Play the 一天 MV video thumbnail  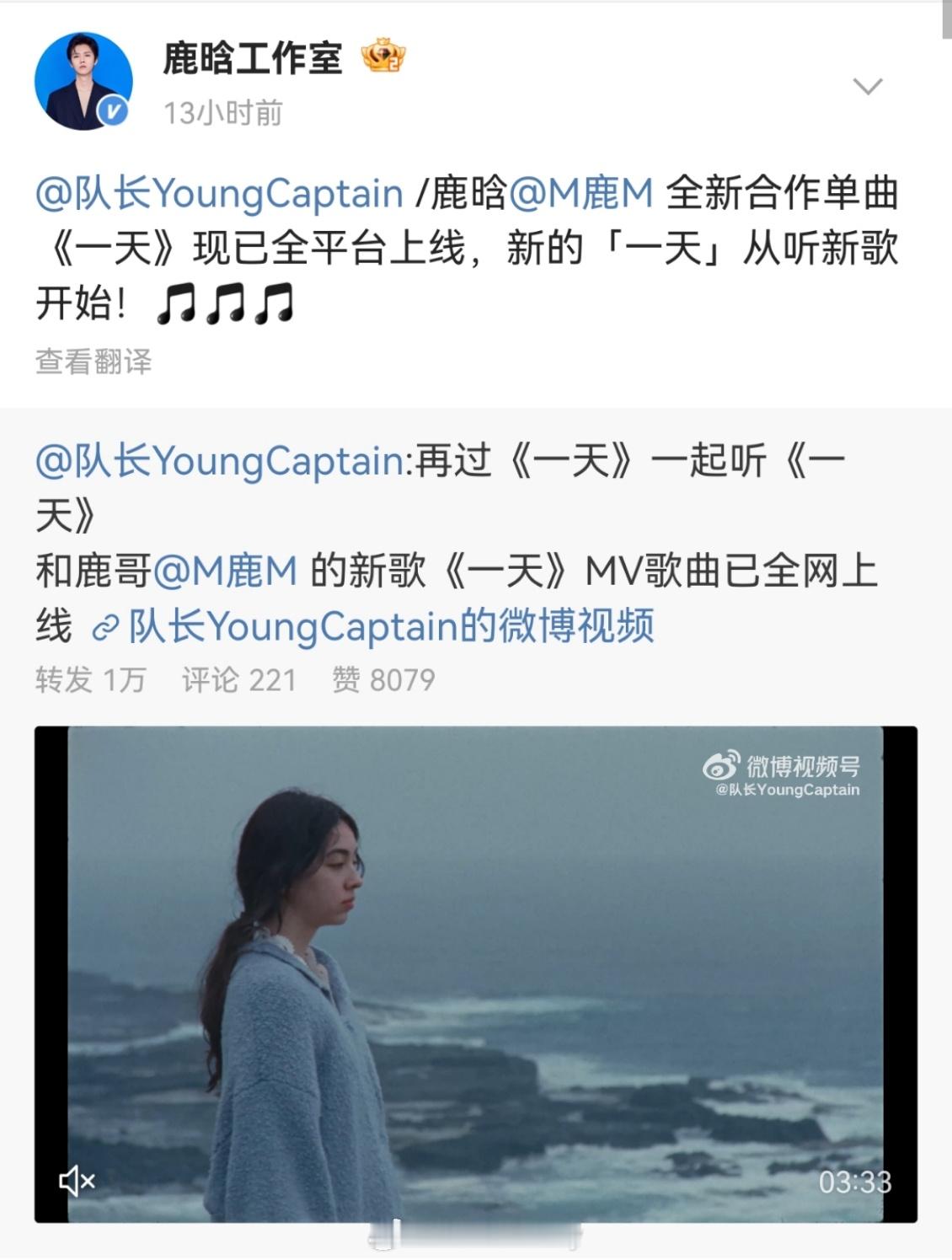[475, 974]
